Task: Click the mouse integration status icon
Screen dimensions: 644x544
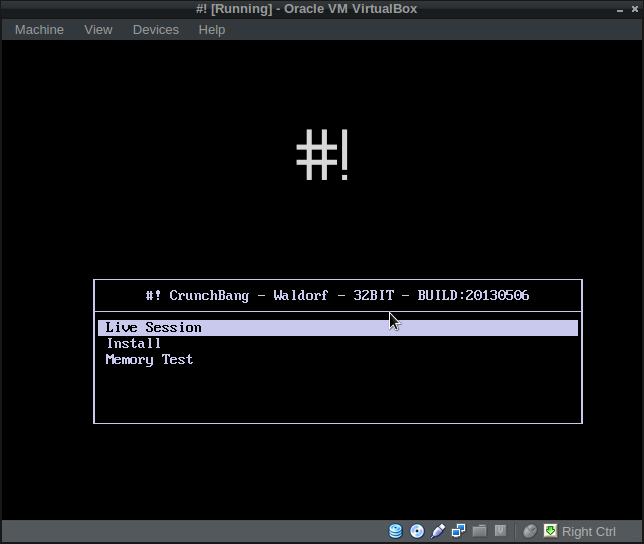Action: 530,531
